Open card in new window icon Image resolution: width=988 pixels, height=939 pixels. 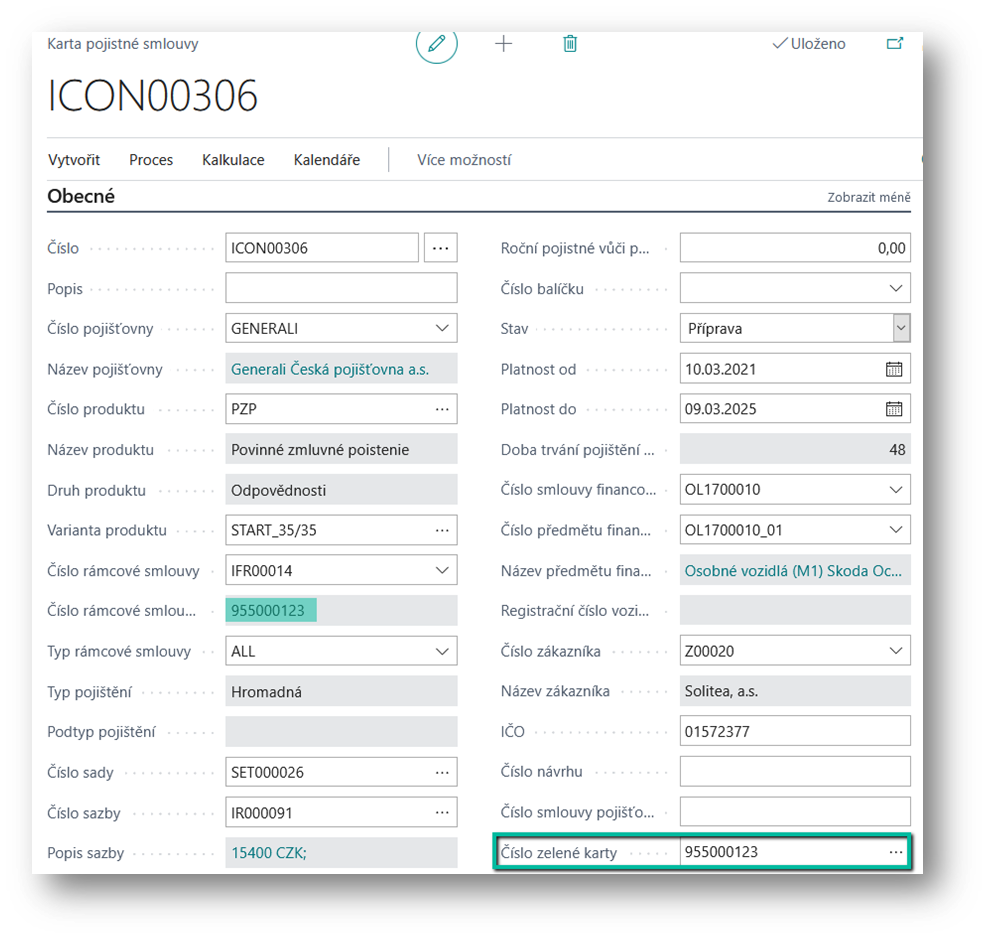(894, 44)
